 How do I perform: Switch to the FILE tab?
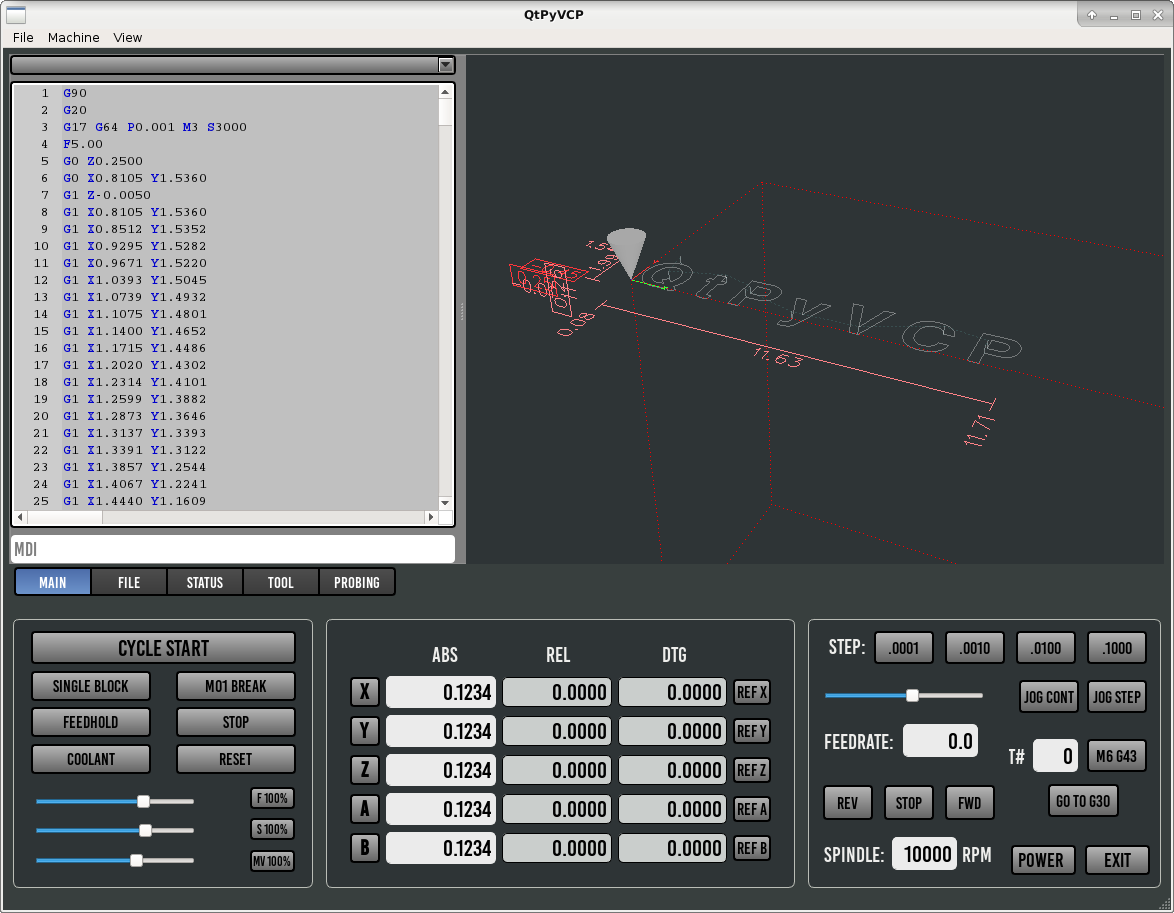pos(129,582)
